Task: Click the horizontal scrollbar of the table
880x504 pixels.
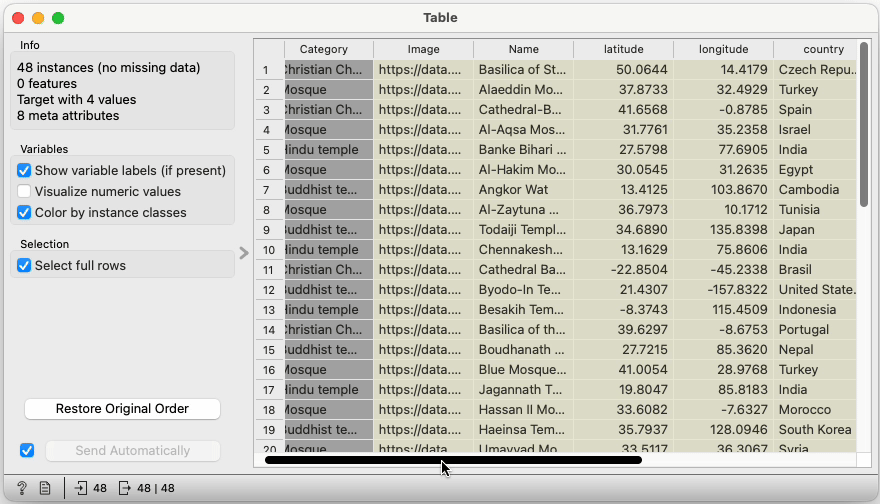Action: (x=453, y=460)
